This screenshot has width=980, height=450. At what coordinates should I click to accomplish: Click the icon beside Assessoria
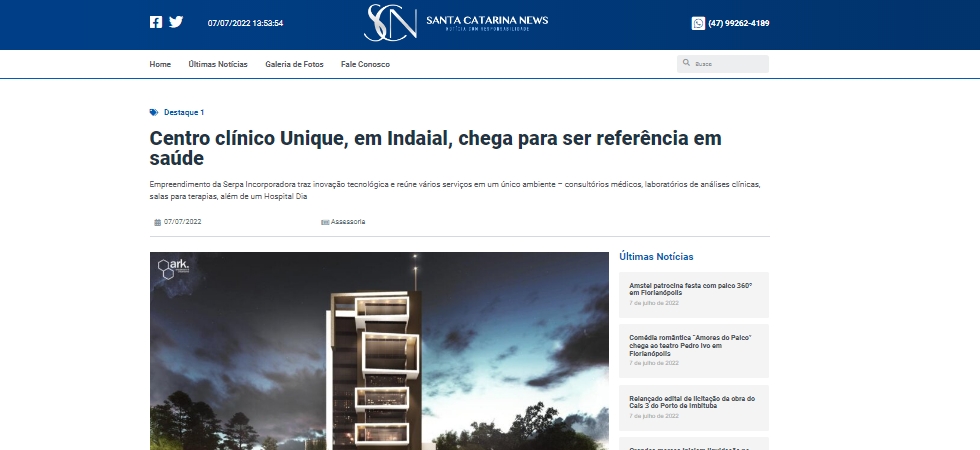[325, 222]
